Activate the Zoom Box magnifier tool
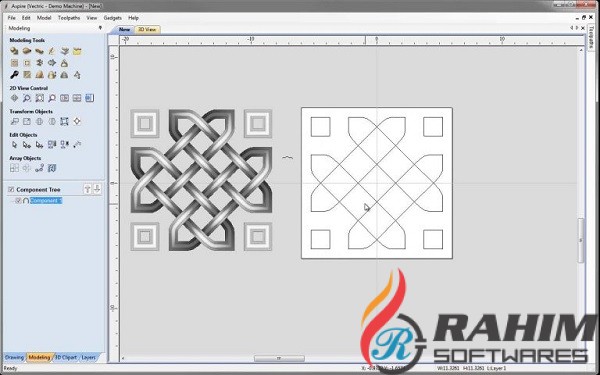Image resolution: width=600 pixels, height=375 pixels. (x=27, y=98)
